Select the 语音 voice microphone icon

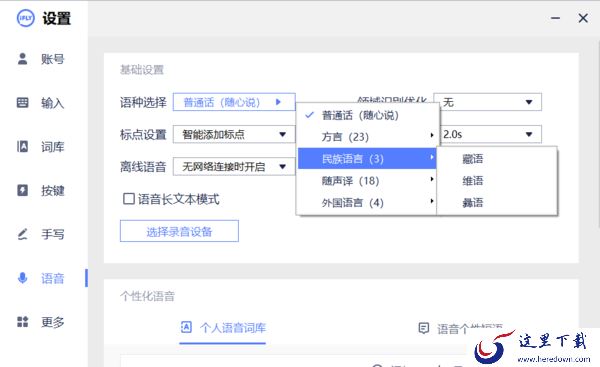click(x=23, y=278)
